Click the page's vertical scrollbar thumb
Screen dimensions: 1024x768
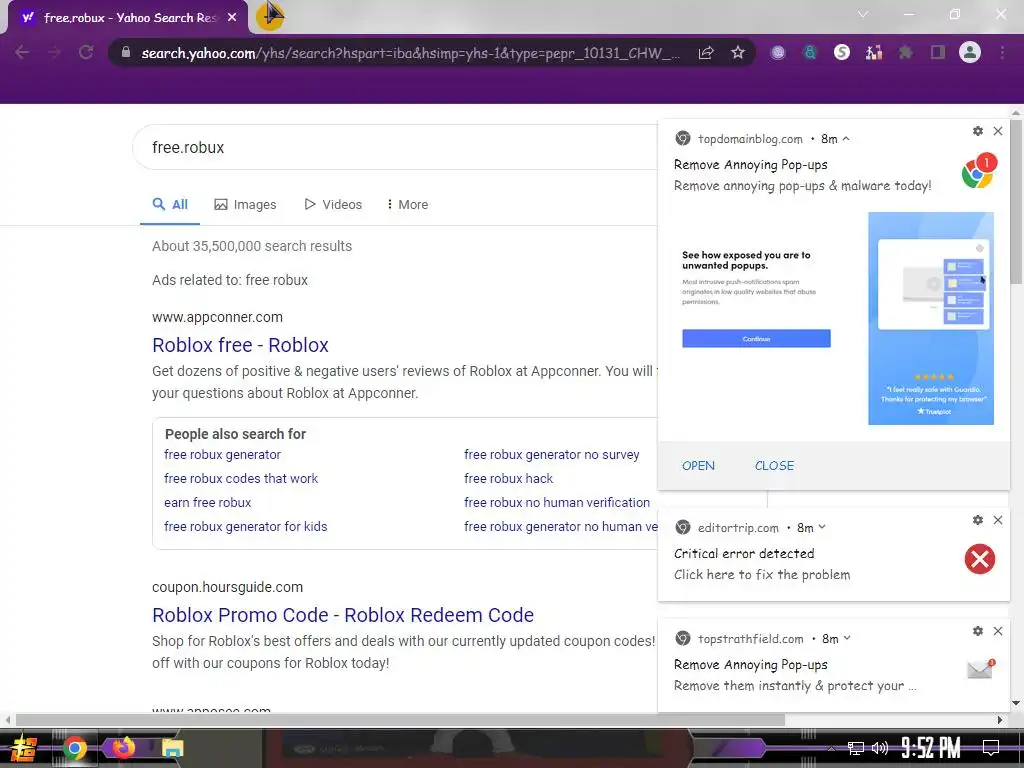[x=1016, y=201]
